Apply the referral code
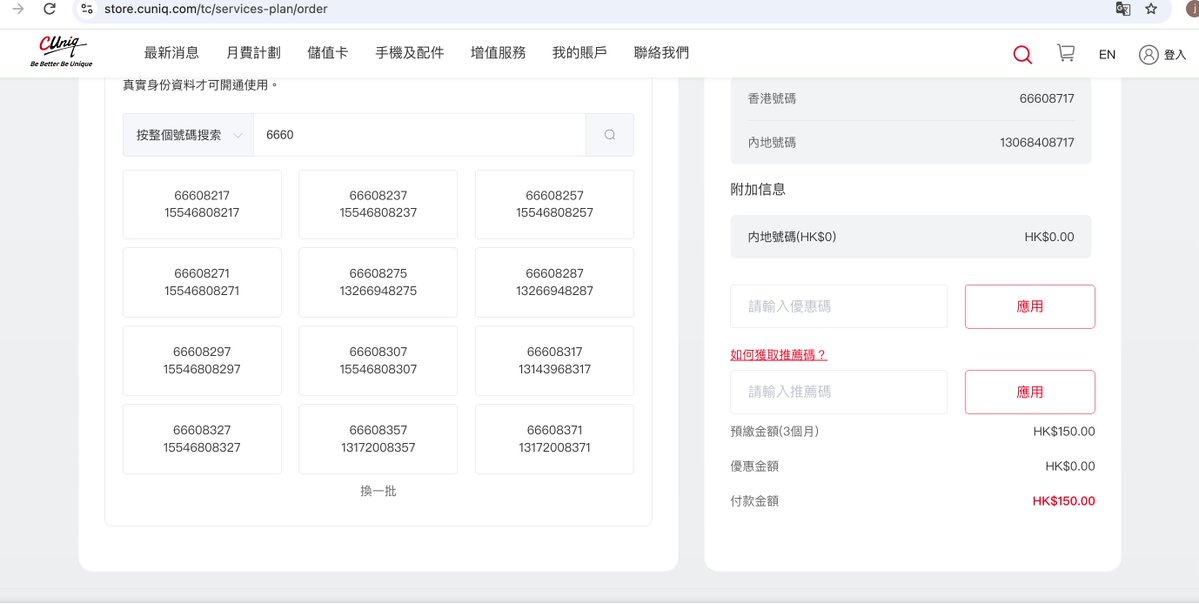Image resolution: width=1199 pixels, height=604 pixels. point(1029,392)
